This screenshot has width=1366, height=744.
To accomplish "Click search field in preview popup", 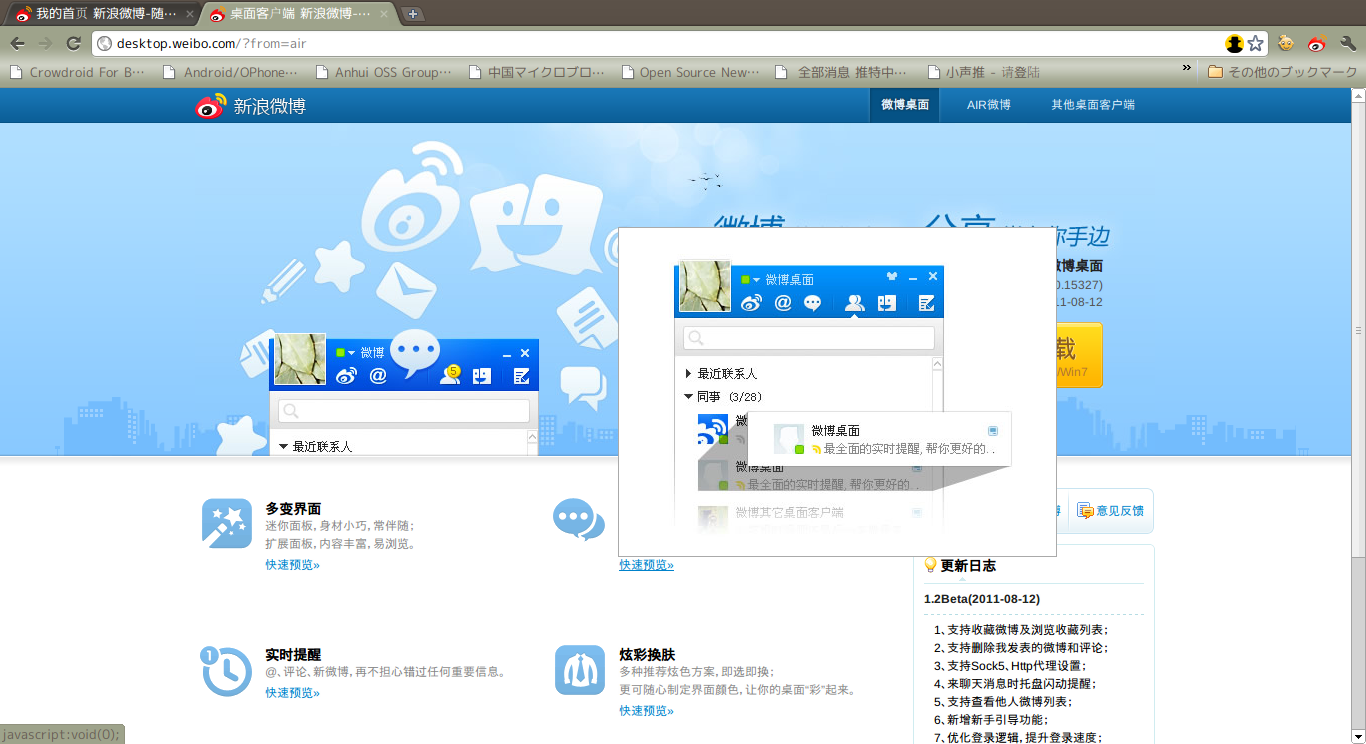I will (x=809, y=338).
